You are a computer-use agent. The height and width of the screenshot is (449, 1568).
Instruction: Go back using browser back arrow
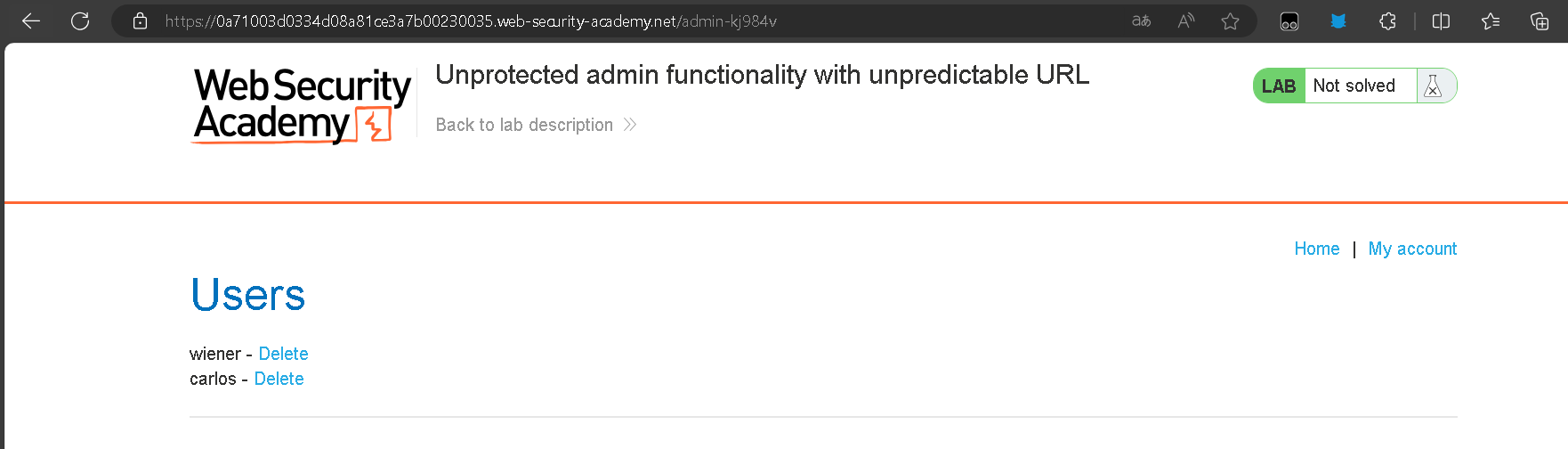pos(31,20)
